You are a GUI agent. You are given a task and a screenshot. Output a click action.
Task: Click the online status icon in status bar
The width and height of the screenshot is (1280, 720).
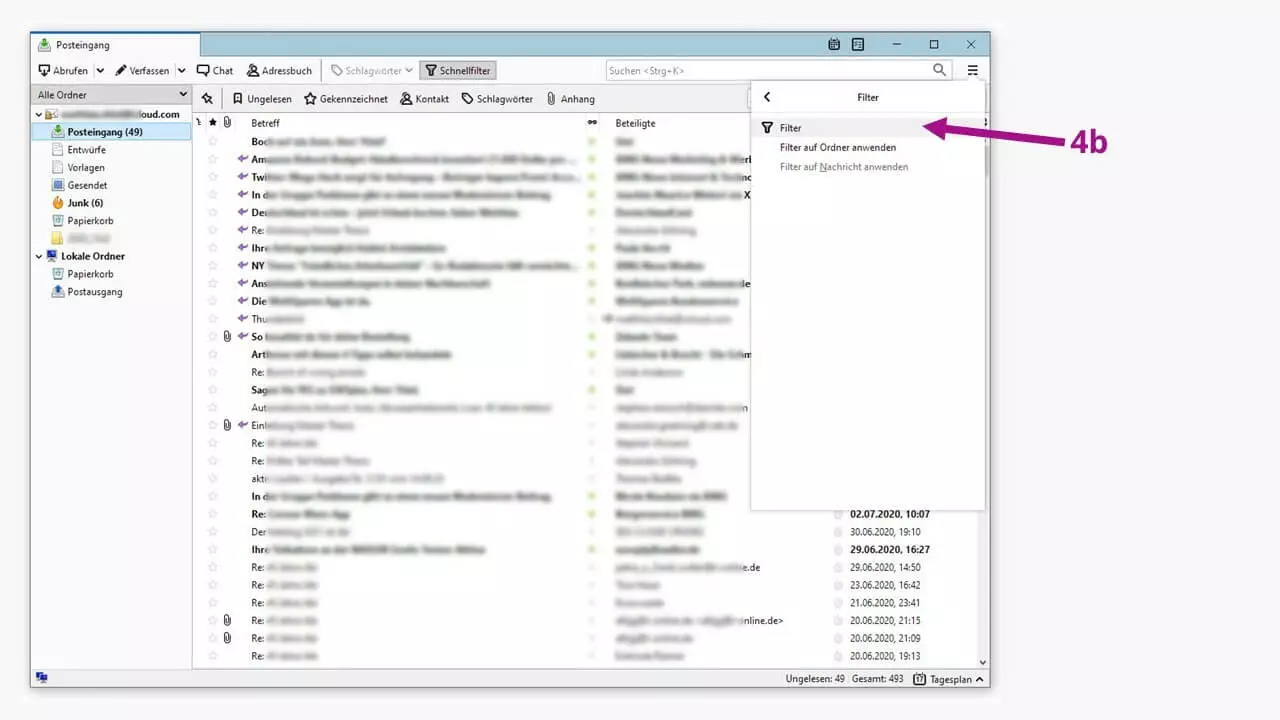[x=41, y=678]
